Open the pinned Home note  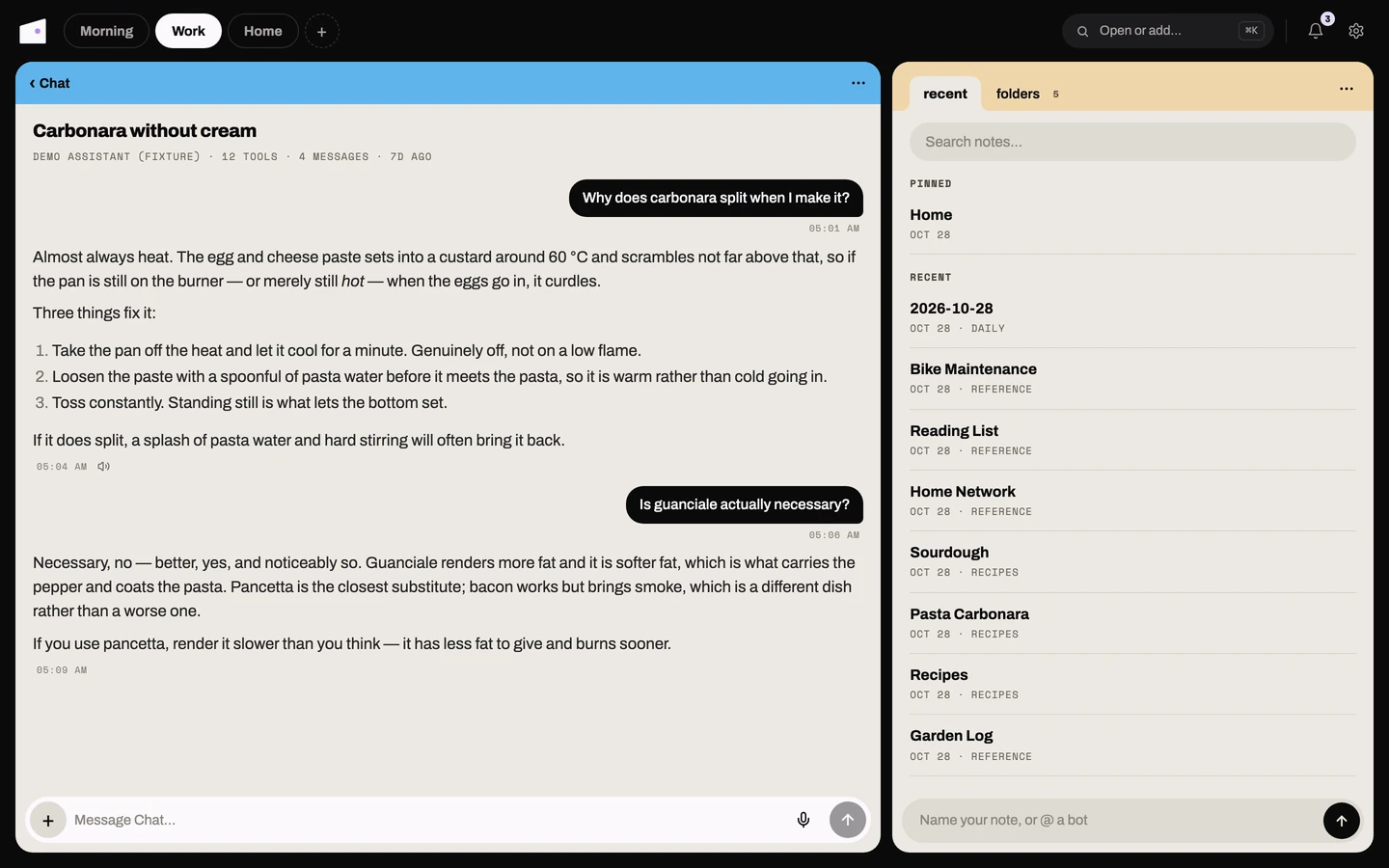coord(1132,224)
